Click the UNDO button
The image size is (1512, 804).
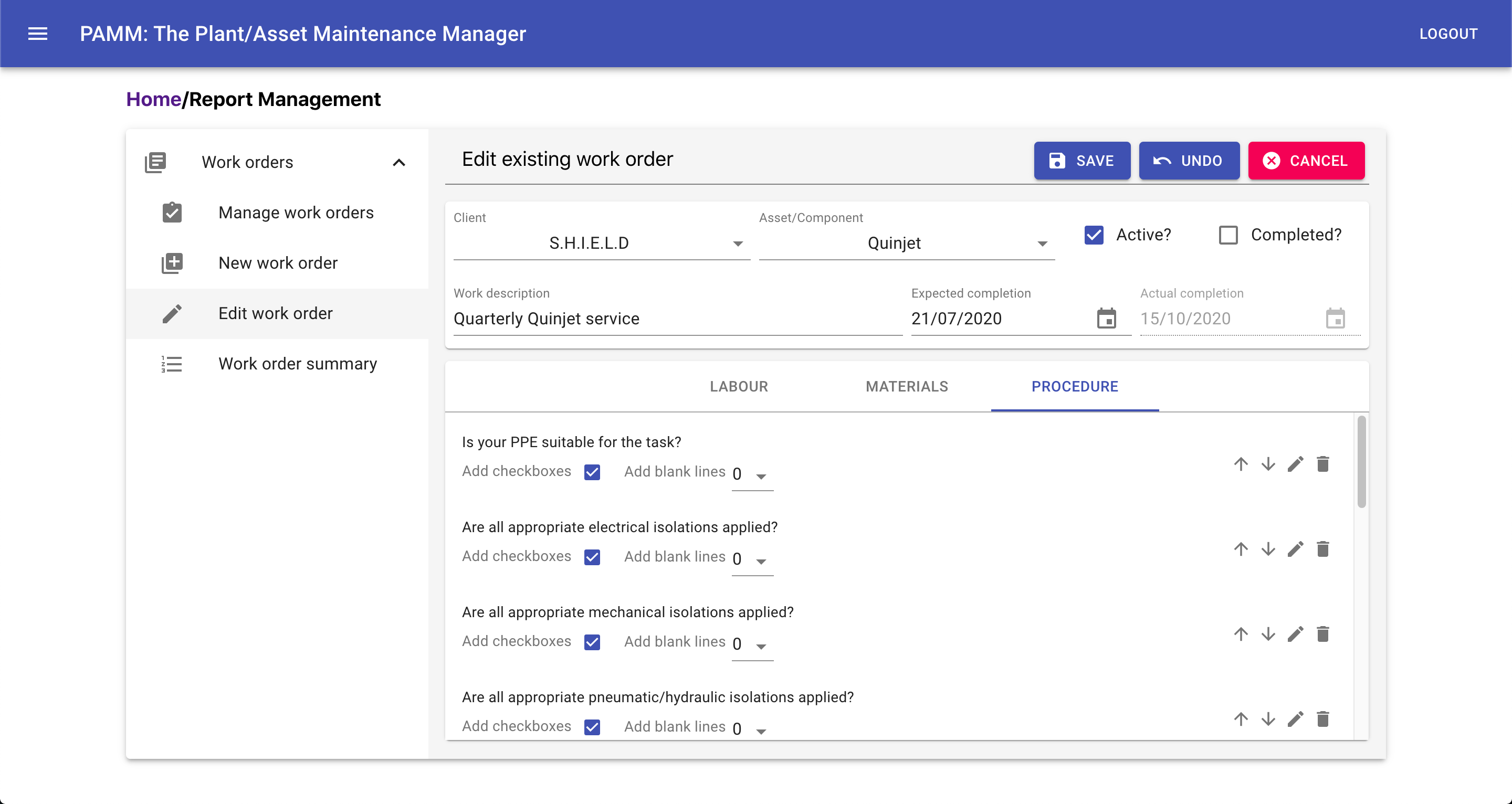(x=1189, y=161)
